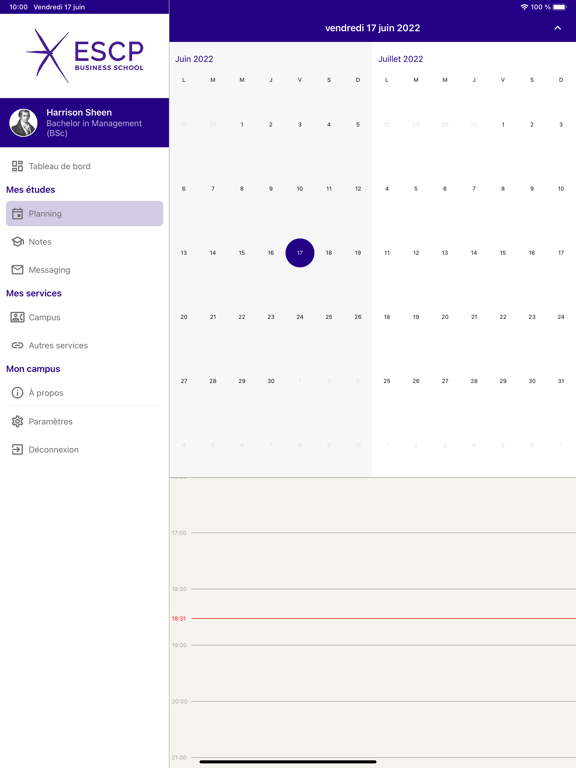
Task: Tap Déconnexion to log out
Action: click(x=84, y=450)
